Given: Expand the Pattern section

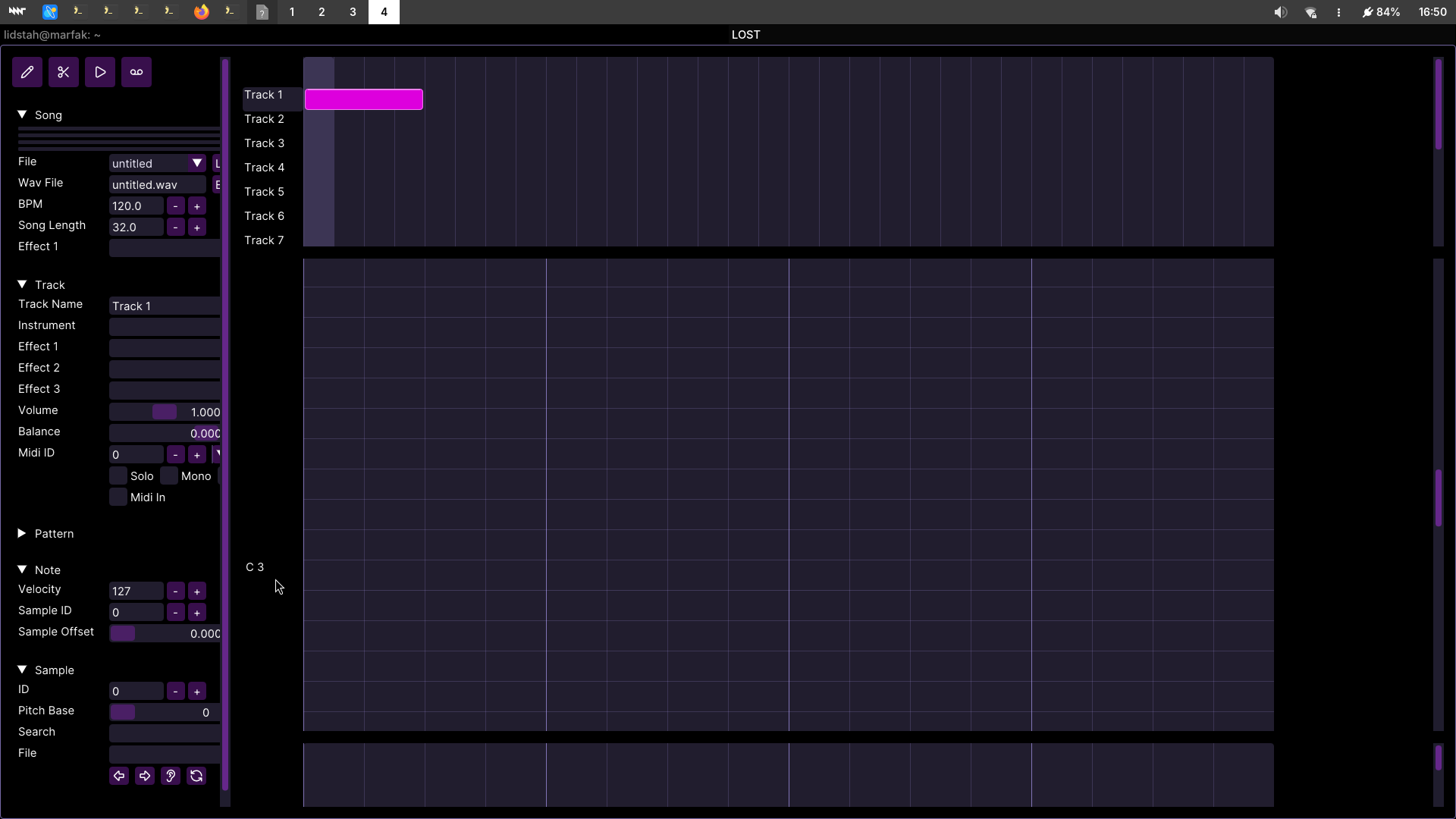Looking at the screenshot, I should 22,534.
